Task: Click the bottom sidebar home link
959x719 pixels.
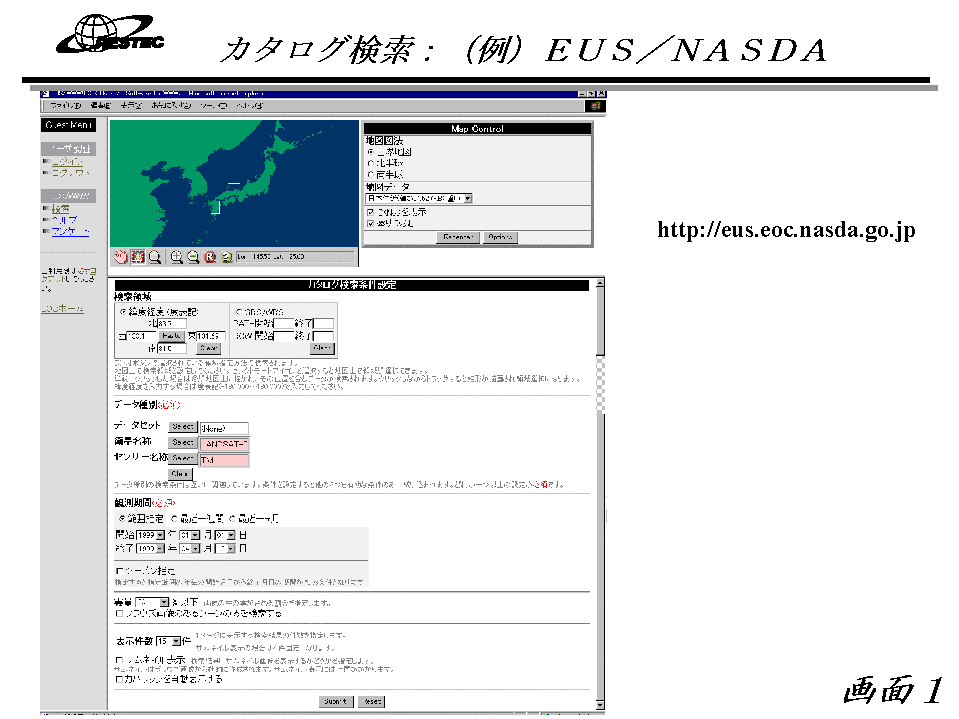Action: click(x=62, y=309)
